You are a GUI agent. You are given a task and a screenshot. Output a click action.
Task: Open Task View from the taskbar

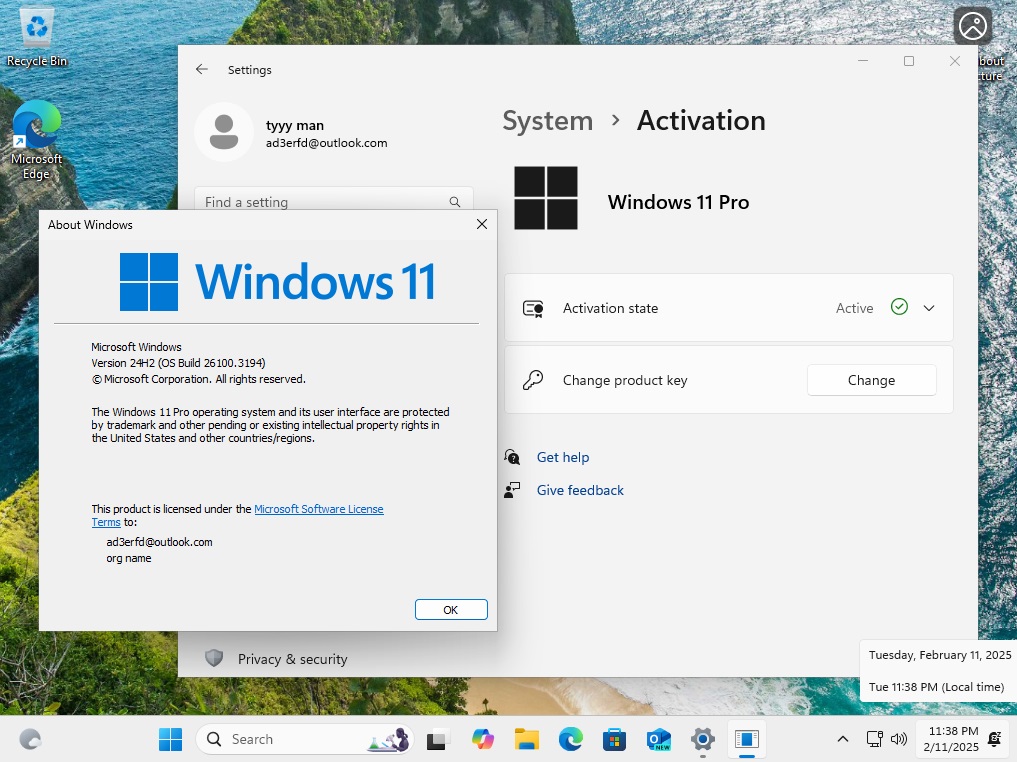pos(436,739)
